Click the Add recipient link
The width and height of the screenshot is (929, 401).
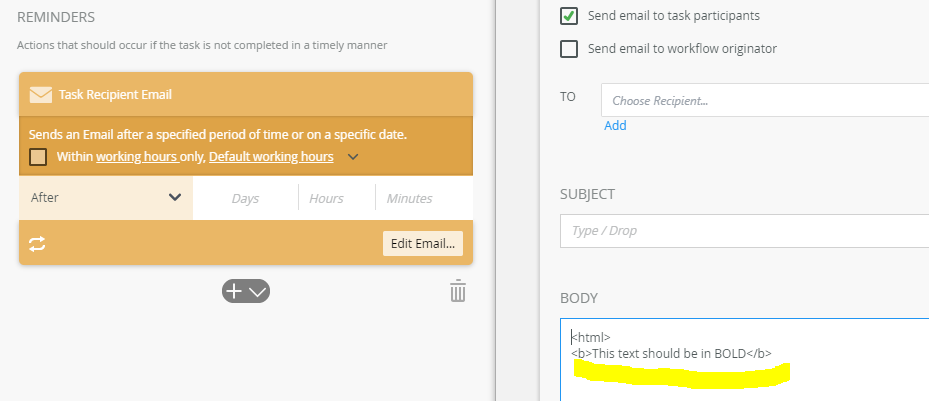point(615,126)
